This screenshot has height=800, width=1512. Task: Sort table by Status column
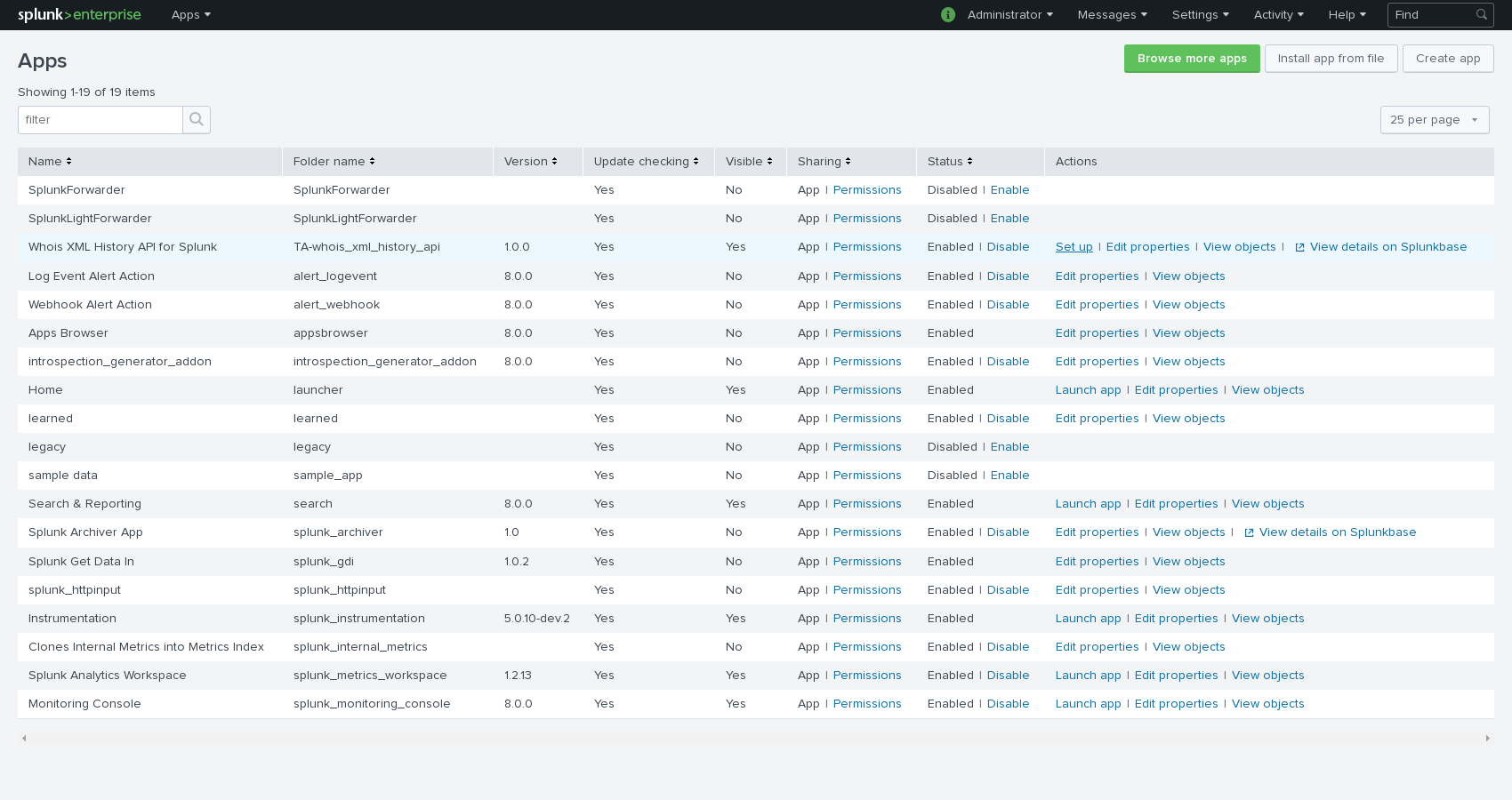[x=950, y=161]
